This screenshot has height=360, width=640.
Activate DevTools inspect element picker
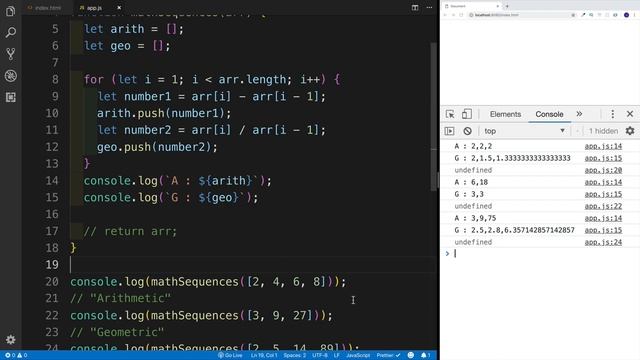click(450, 114)
